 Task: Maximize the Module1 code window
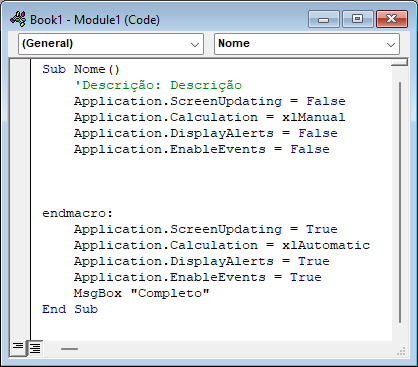coord(357,19)
